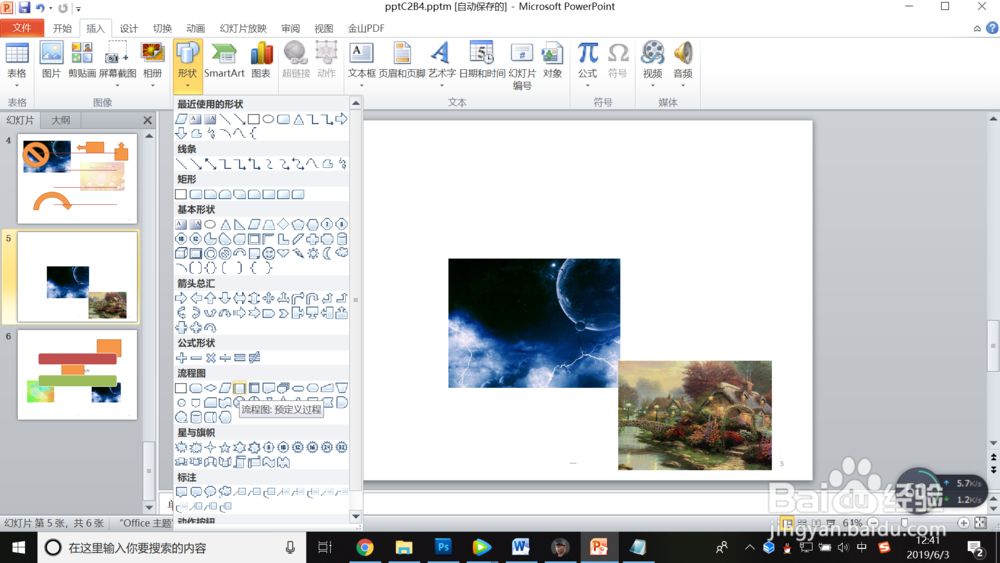Insert a picture with 图片
This screenshot has height=563, width=1000.
click(x=51, y=60)
